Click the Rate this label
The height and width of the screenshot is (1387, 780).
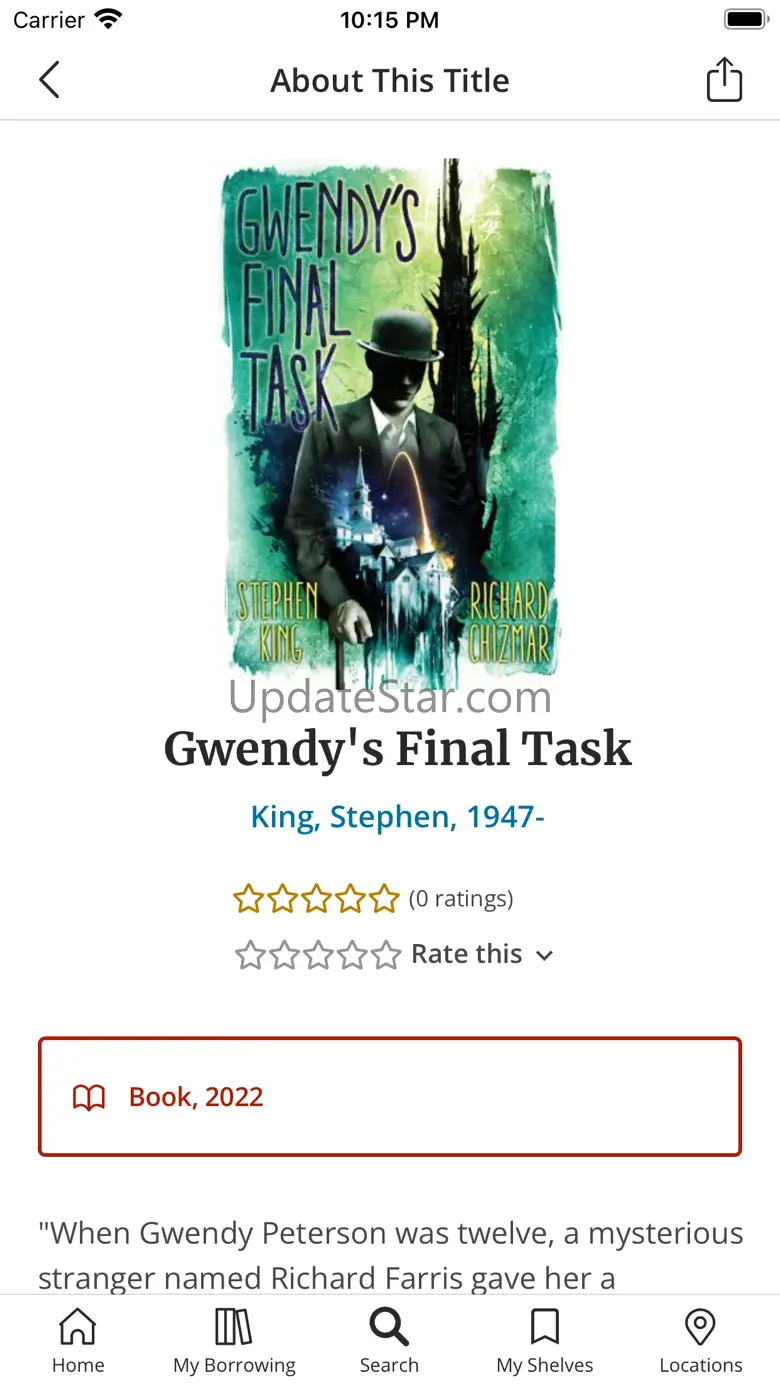pos(466,954)
